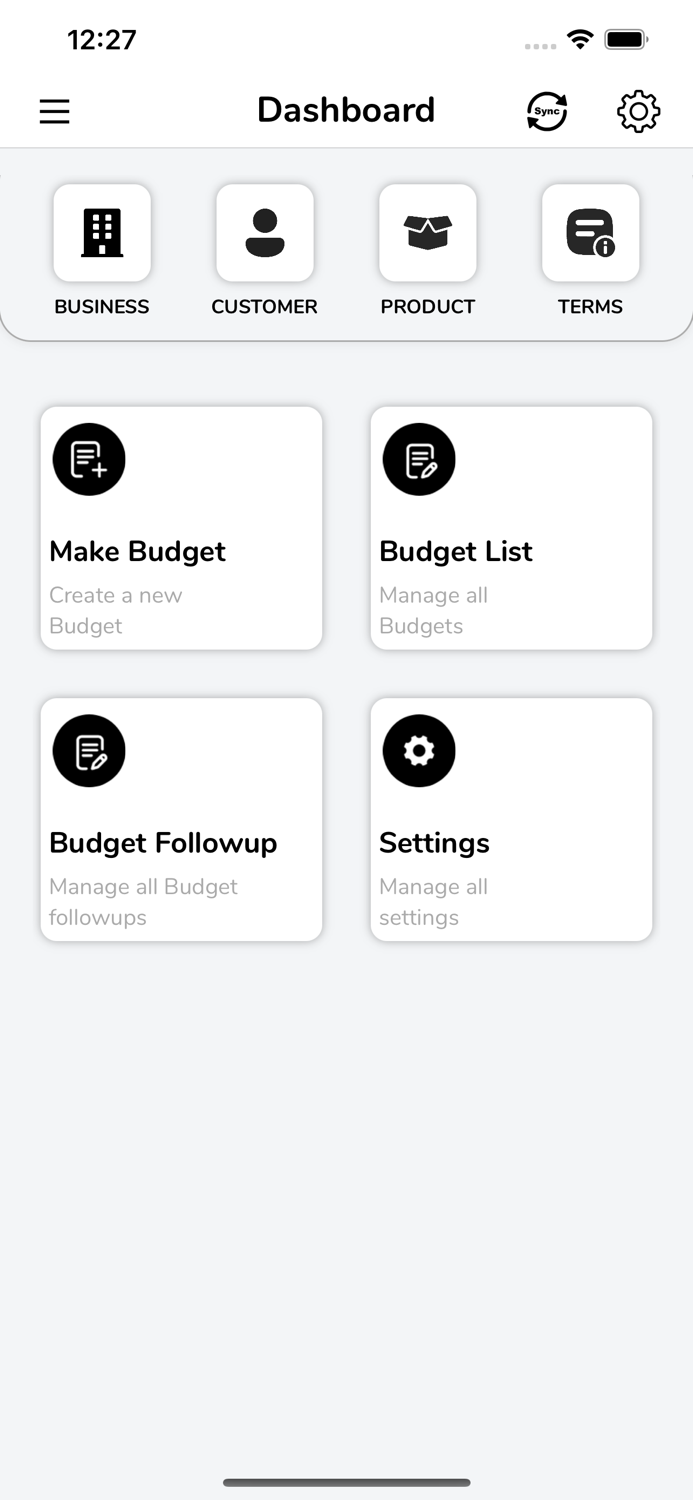Open the Make Budget card
The image size is (693, 1500).
[x=181, y=528]
